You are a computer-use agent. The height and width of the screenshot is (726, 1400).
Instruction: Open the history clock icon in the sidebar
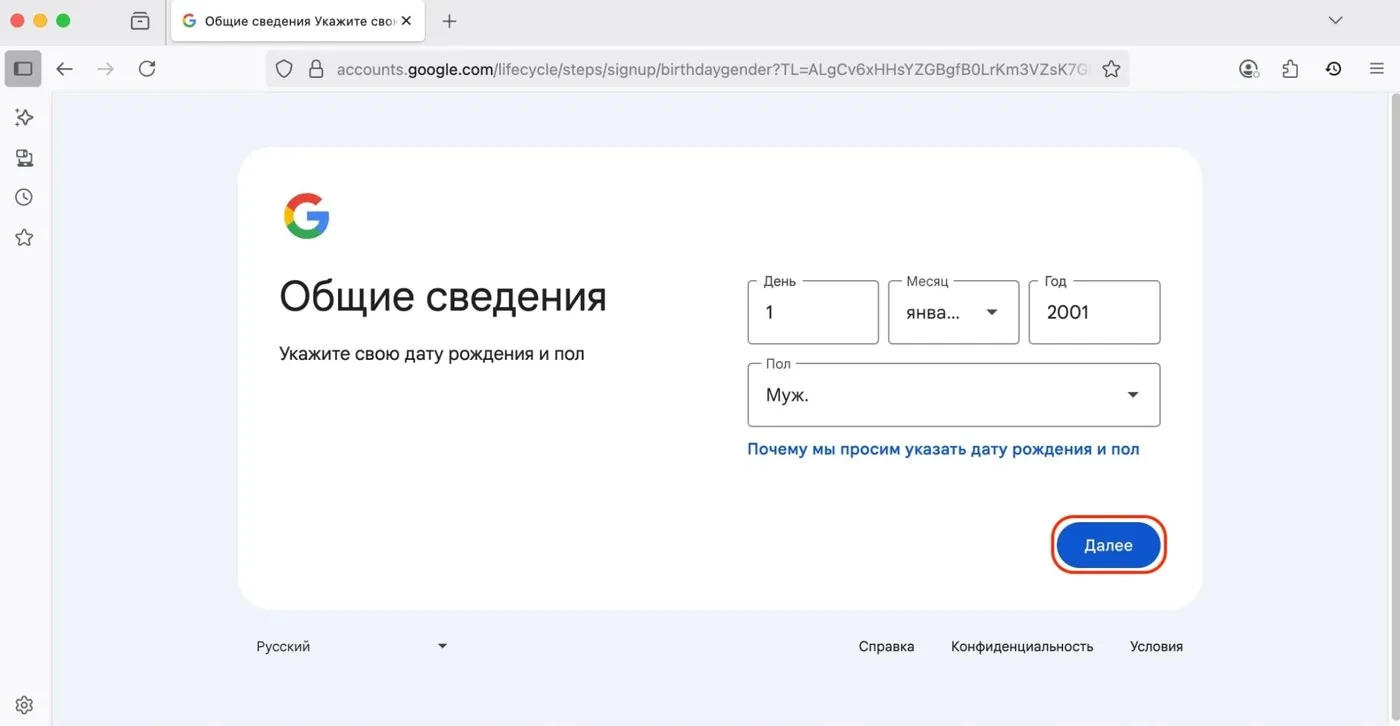pyautogui.click(x=24, y=197)
